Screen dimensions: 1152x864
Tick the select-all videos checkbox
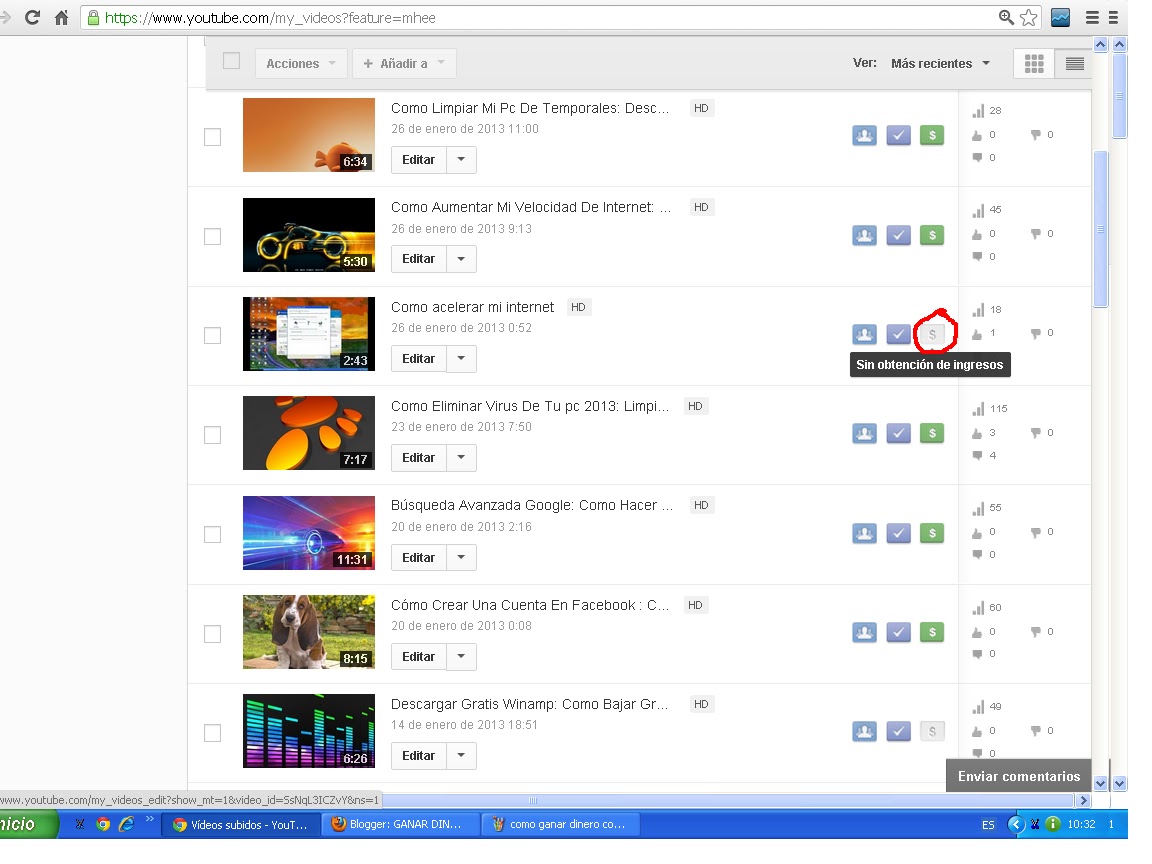(x=231, y=61)
